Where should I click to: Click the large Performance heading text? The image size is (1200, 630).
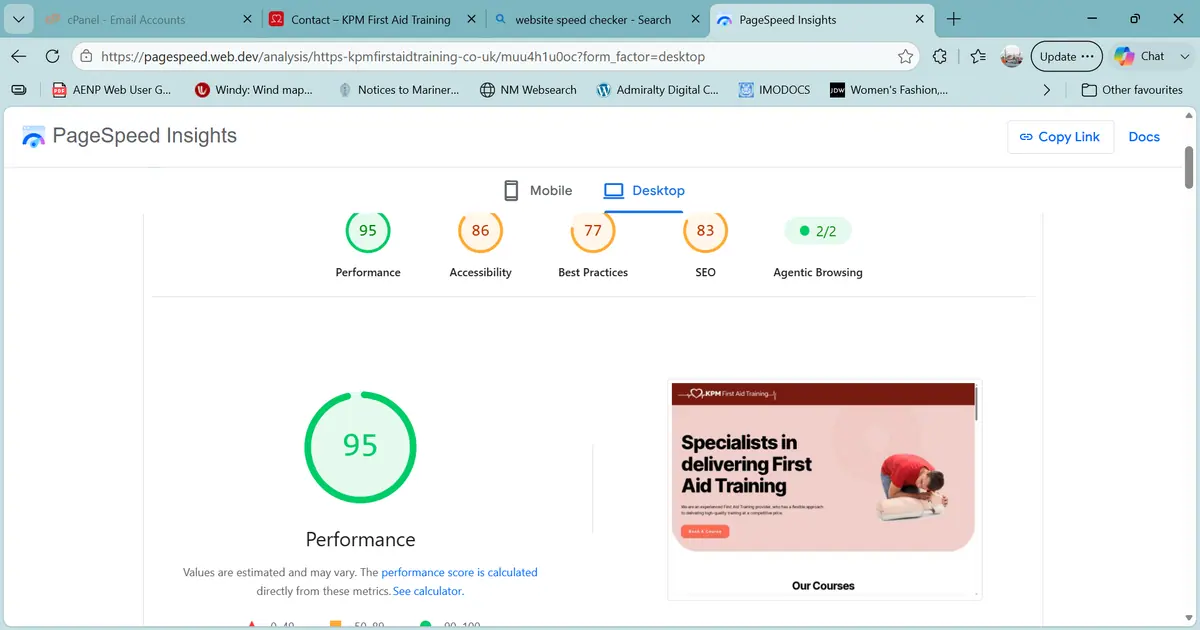pyautogui.click(x=360, y=540)
